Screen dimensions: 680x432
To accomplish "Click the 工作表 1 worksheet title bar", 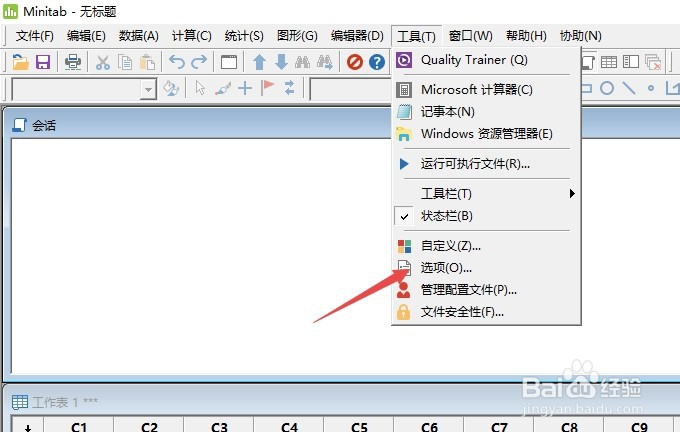I will click(340, 402).
